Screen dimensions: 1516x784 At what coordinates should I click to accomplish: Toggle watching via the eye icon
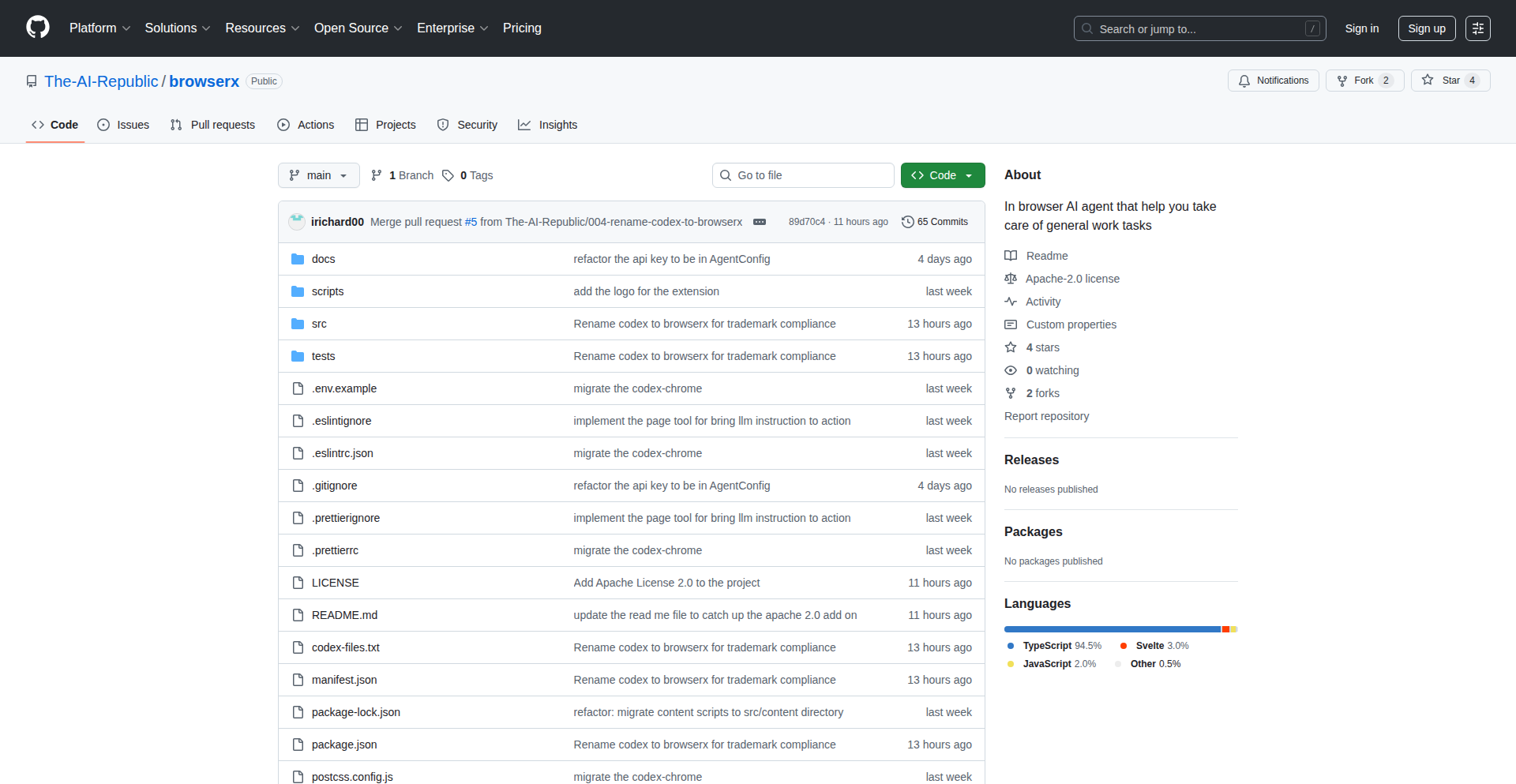tap(1011, 370)
